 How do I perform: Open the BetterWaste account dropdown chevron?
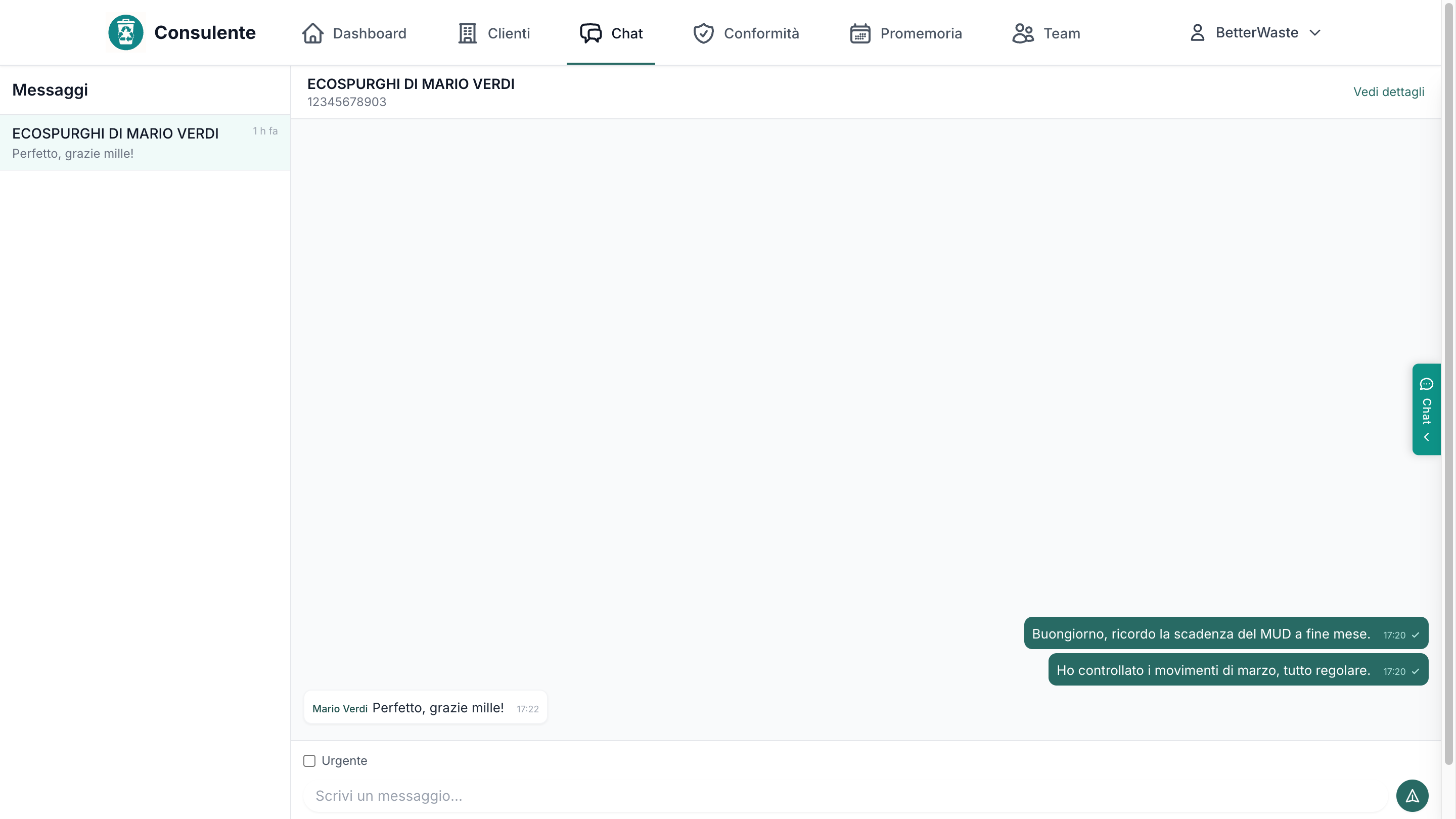pos(1314,33)
